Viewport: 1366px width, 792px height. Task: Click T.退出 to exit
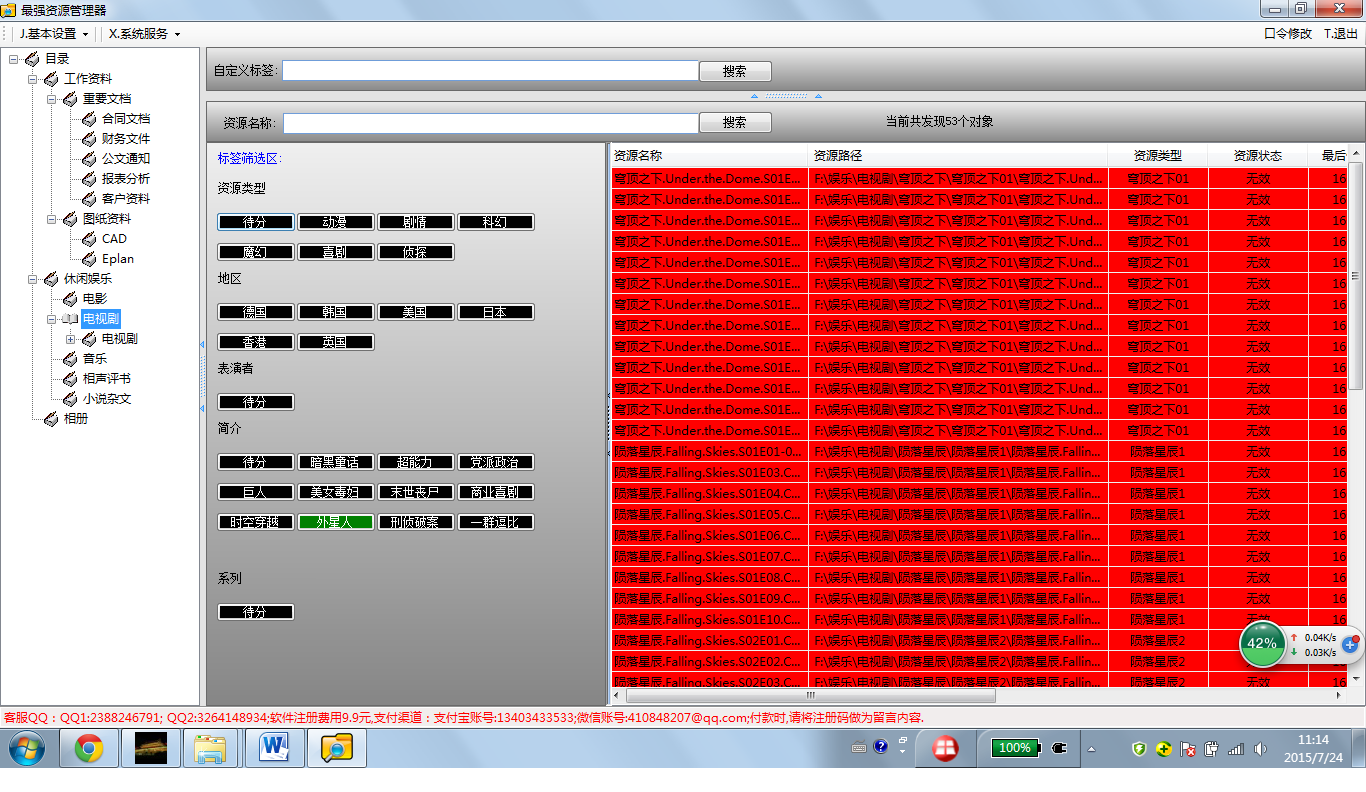[1341, 33]
